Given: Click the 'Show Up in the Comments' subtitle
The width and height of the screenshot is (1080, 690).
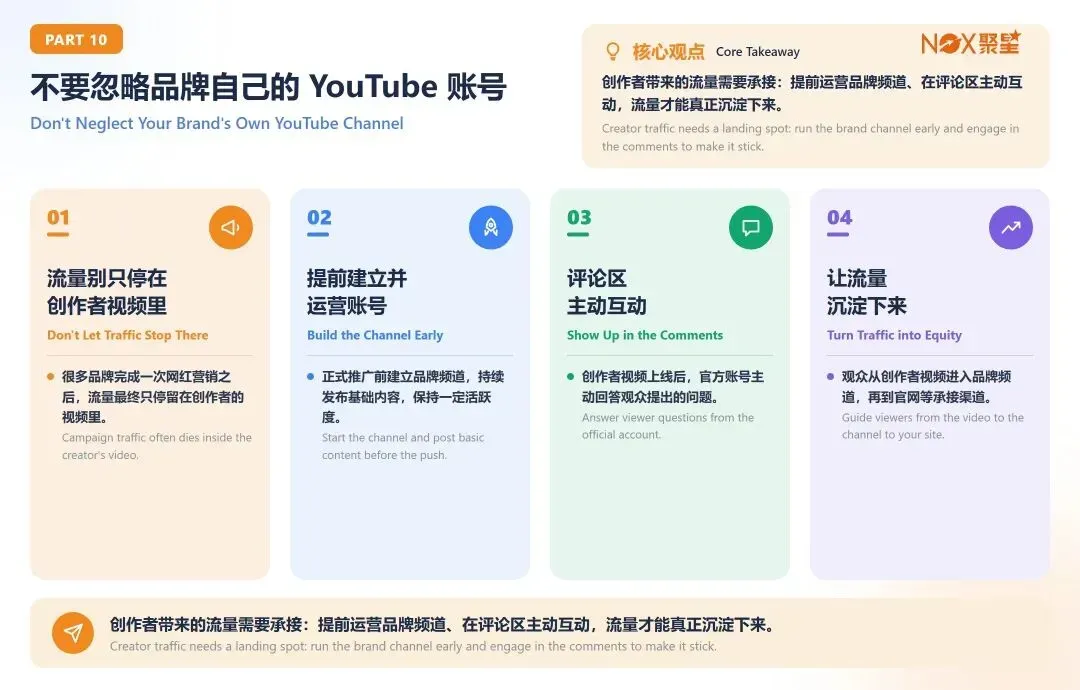Looking at the screenshot, I should (x=645, y=335).
